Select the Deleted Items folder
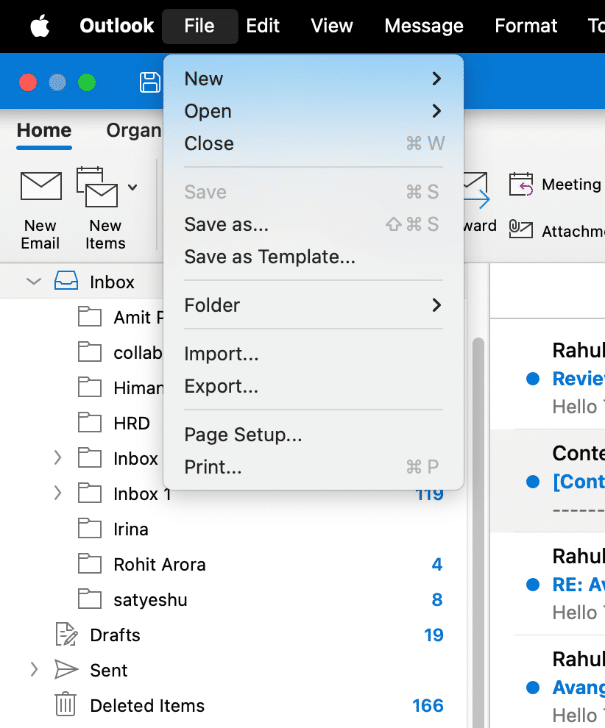This screenshot has height=728, width=605. point(234,705)
